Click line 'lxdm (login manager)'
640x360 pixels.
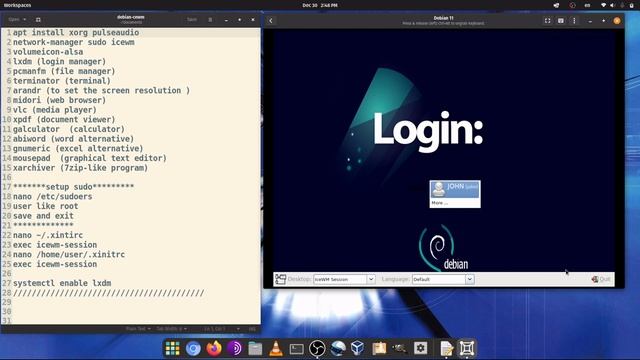pyautogui.click(x=60, y=62)
